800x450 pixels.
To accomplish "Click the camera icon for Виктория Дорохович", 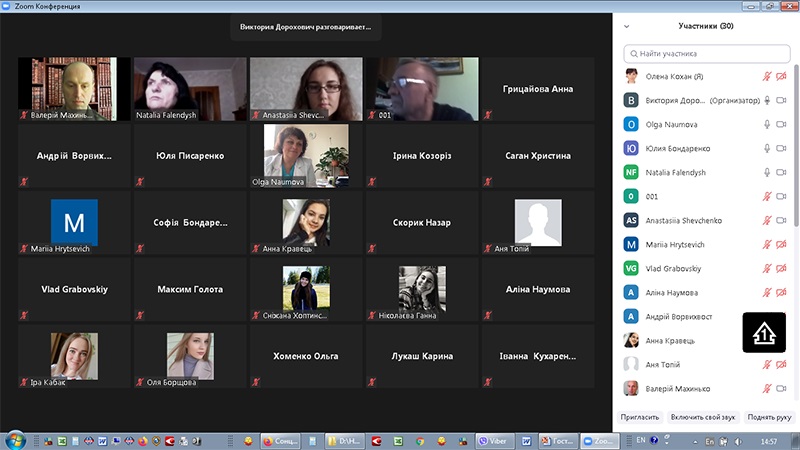I will (x=781, y=101).
